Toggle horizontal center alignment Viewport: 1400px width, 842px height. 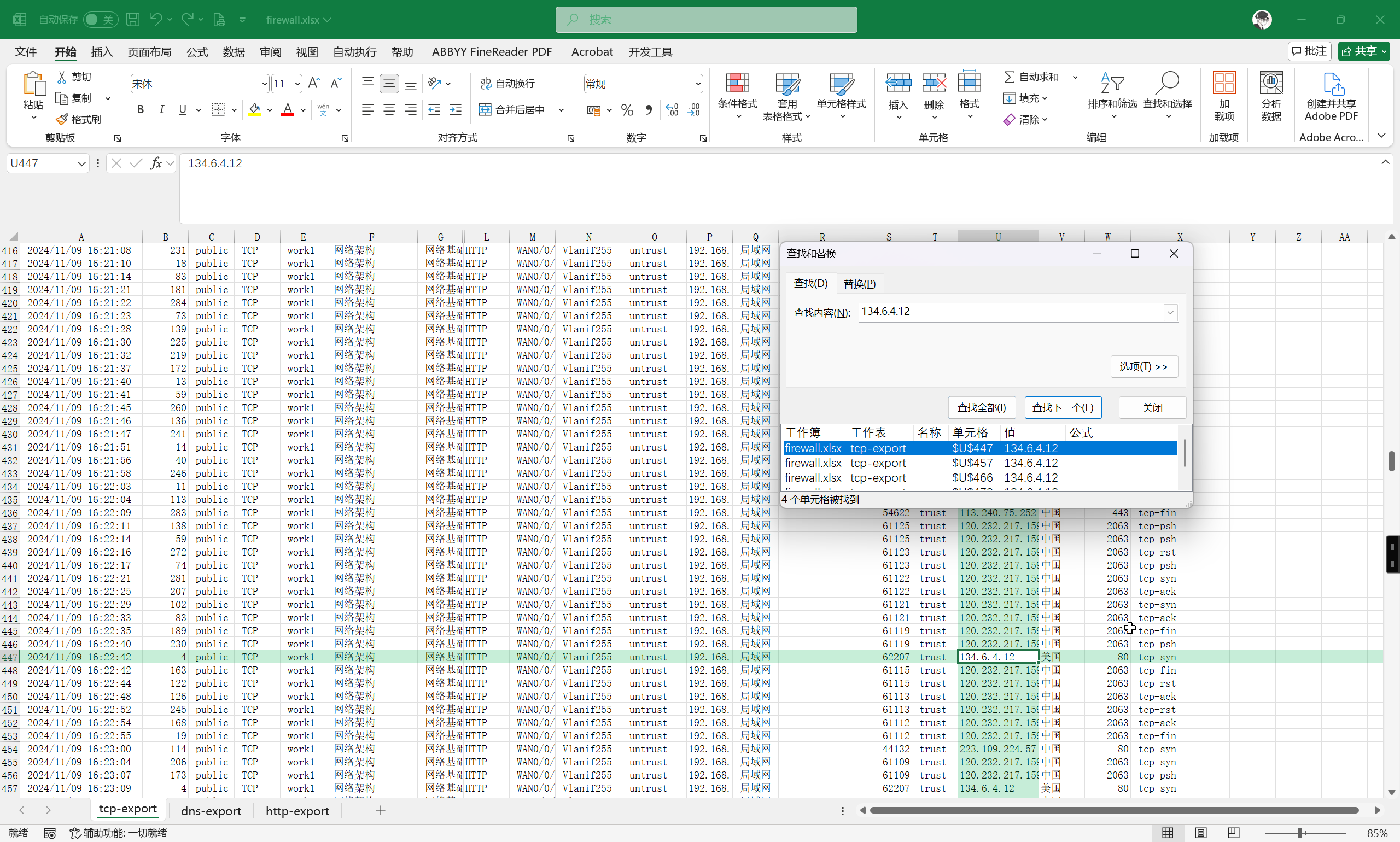(x=389, y=109)
